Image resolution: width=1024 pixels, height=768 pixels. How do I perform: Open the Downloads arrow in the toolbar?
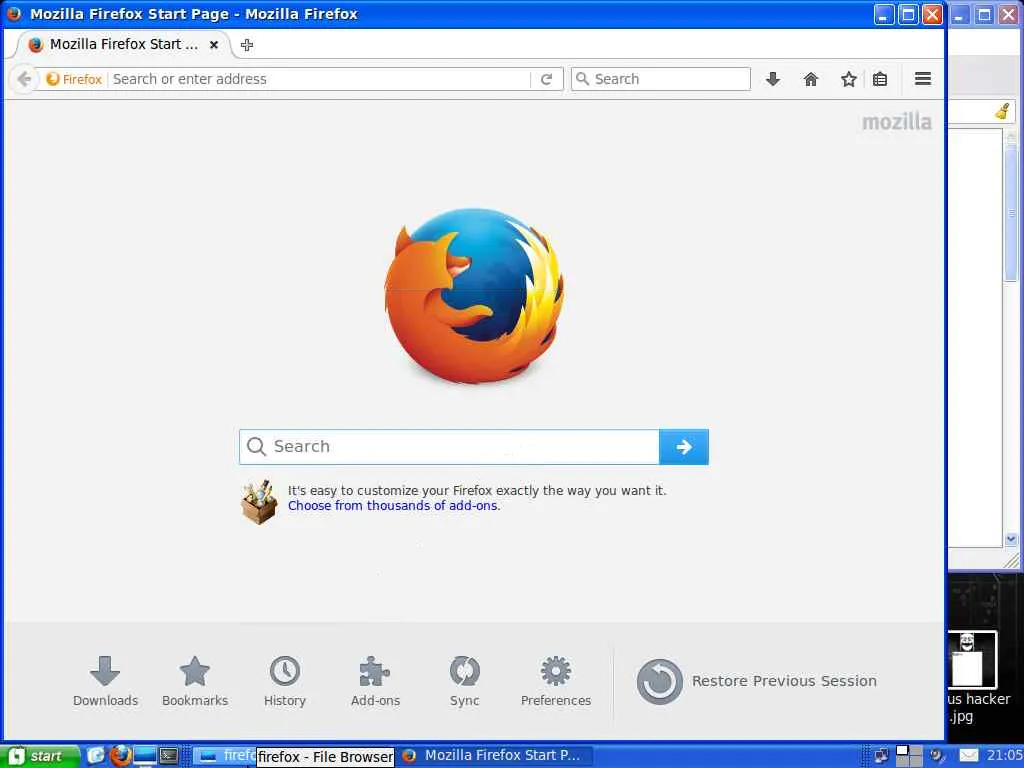[773, 80]
